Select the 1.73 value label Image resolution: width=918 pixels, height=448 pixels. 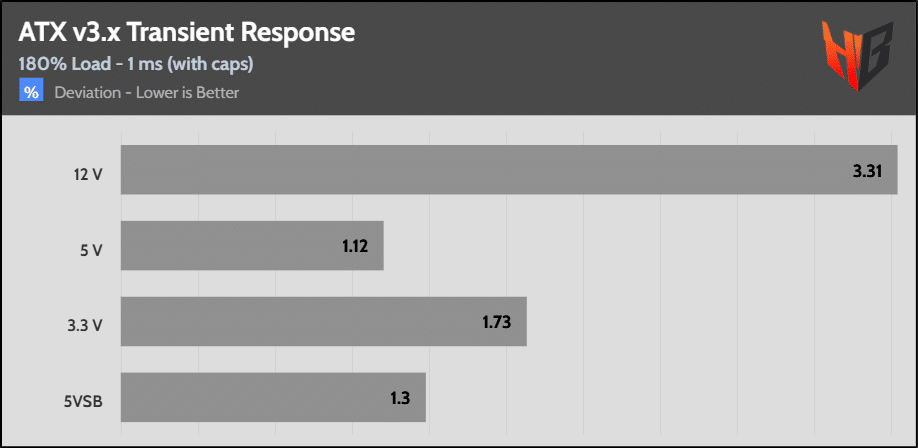(497, 322)
